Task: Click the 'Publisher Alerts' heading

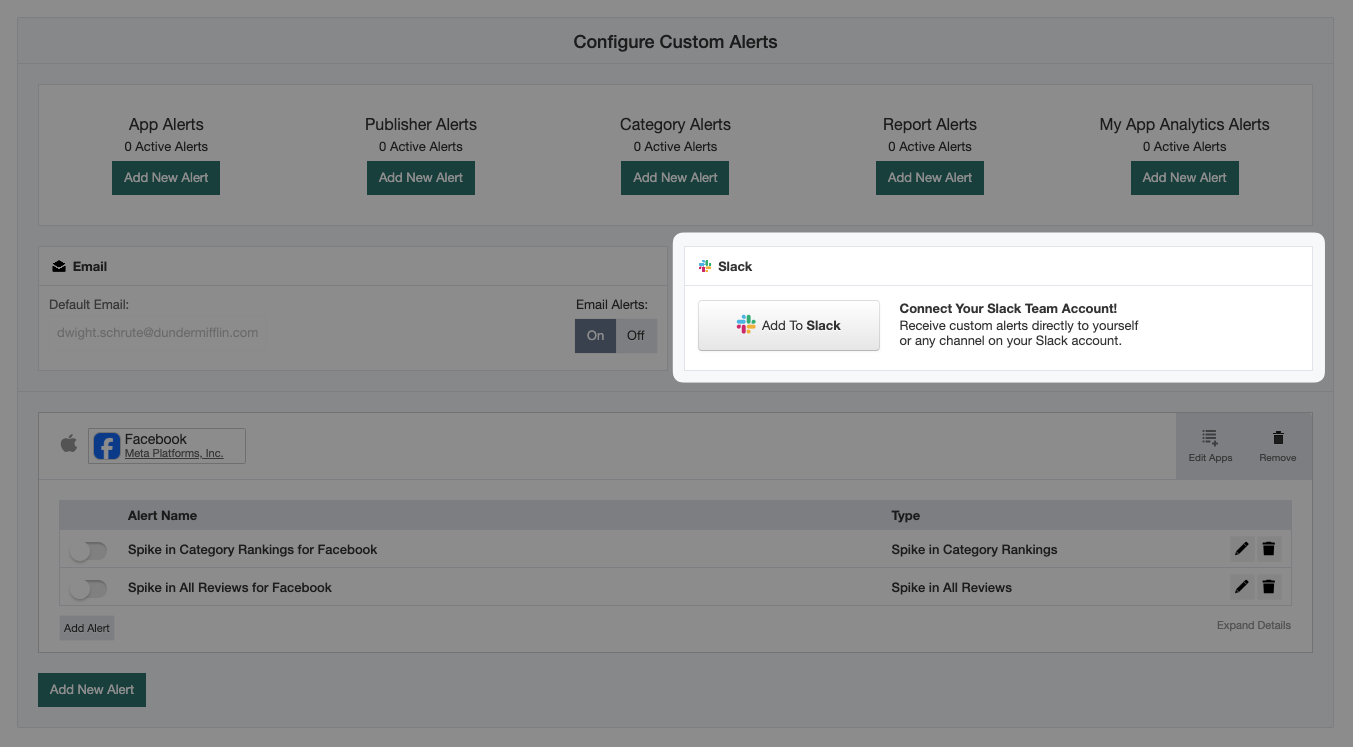Action: 421,124
